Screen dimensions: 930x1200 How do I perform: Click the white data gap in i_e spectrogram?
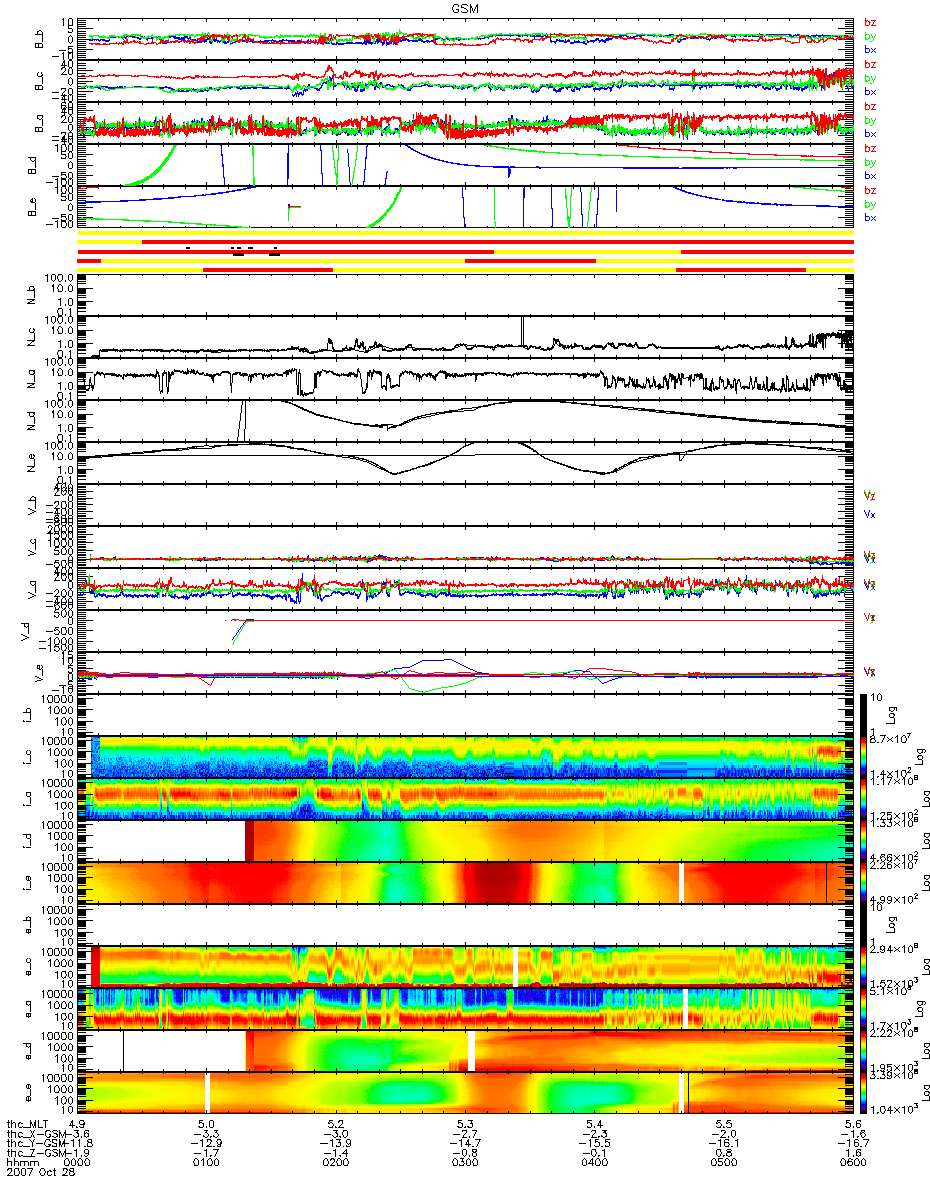[x=681, y=884]
